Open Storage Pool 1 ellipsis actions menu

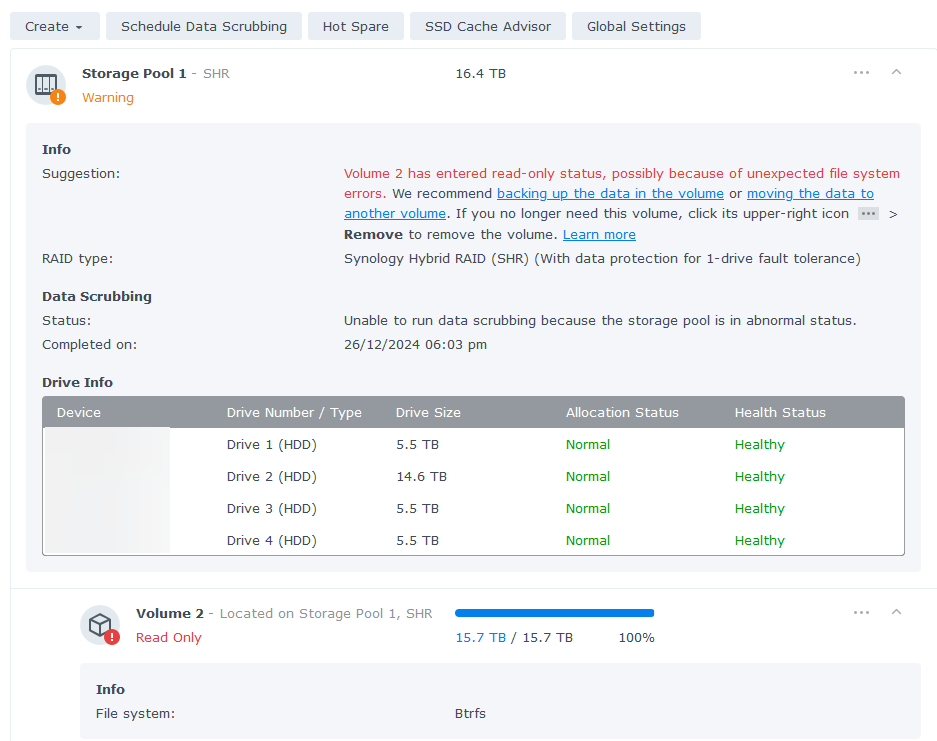click(861, 72)
